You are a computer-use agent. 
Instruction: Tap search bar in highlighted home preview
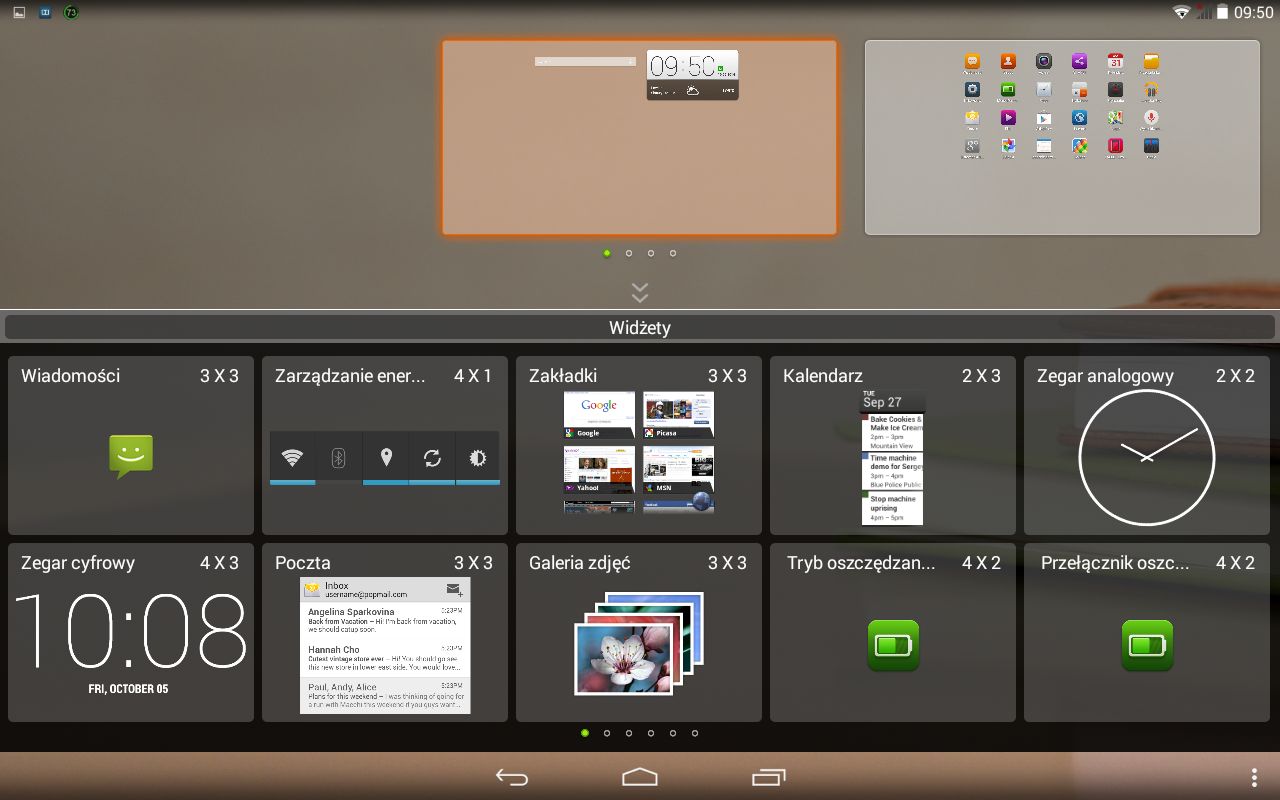pos(585,62)
